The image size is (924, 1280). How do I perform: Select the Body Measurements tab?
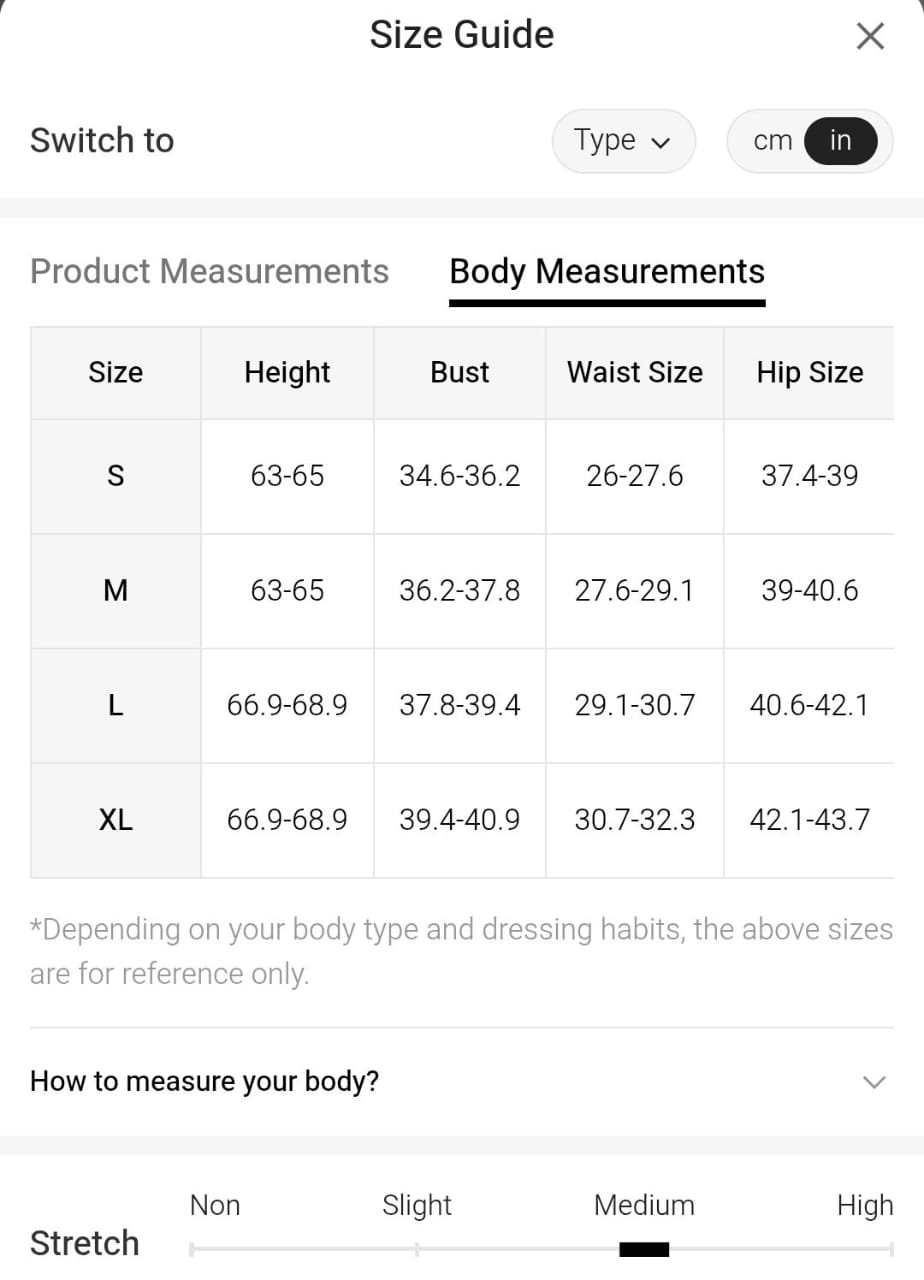coord(606,271)
